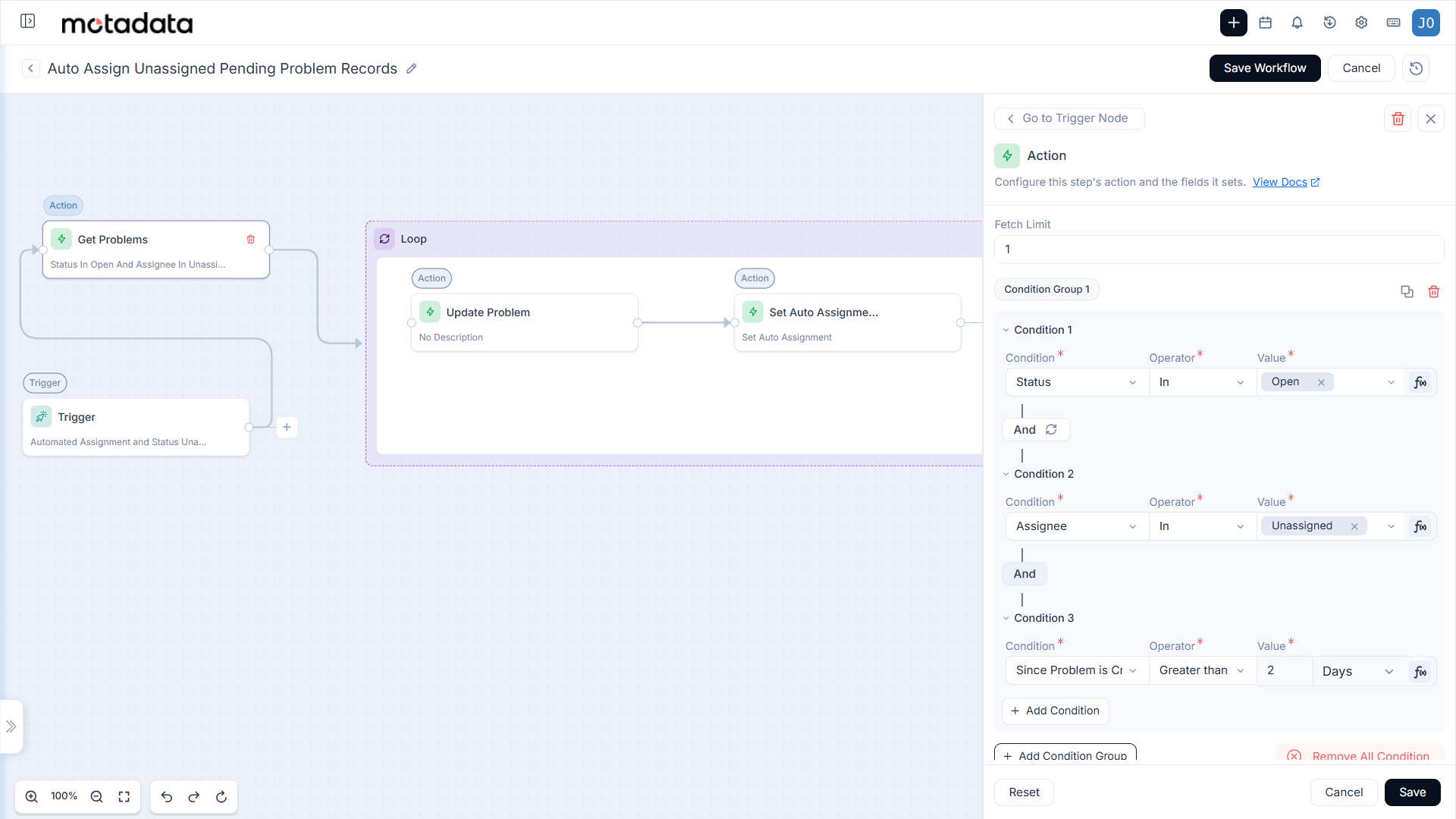Open function editor for Days value
The image size is (1456, 819).
point(1420,671)
